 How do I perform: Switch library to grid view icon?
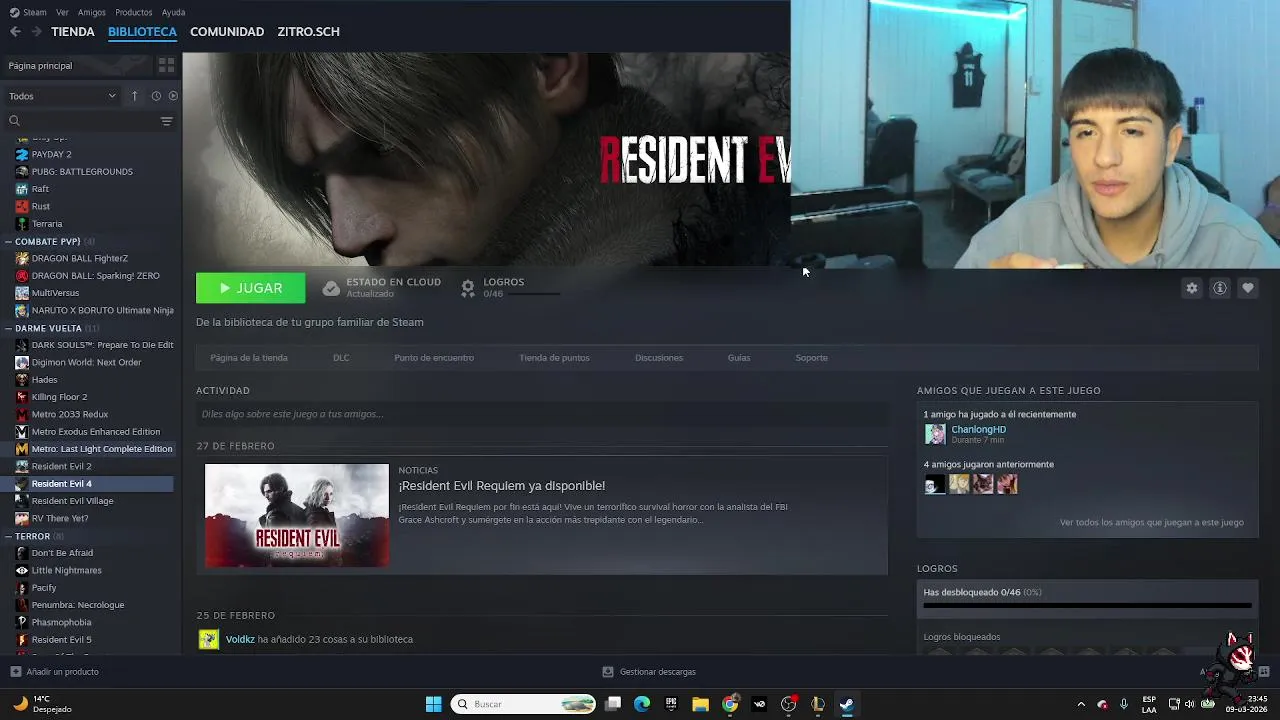[x=166, y=65]
